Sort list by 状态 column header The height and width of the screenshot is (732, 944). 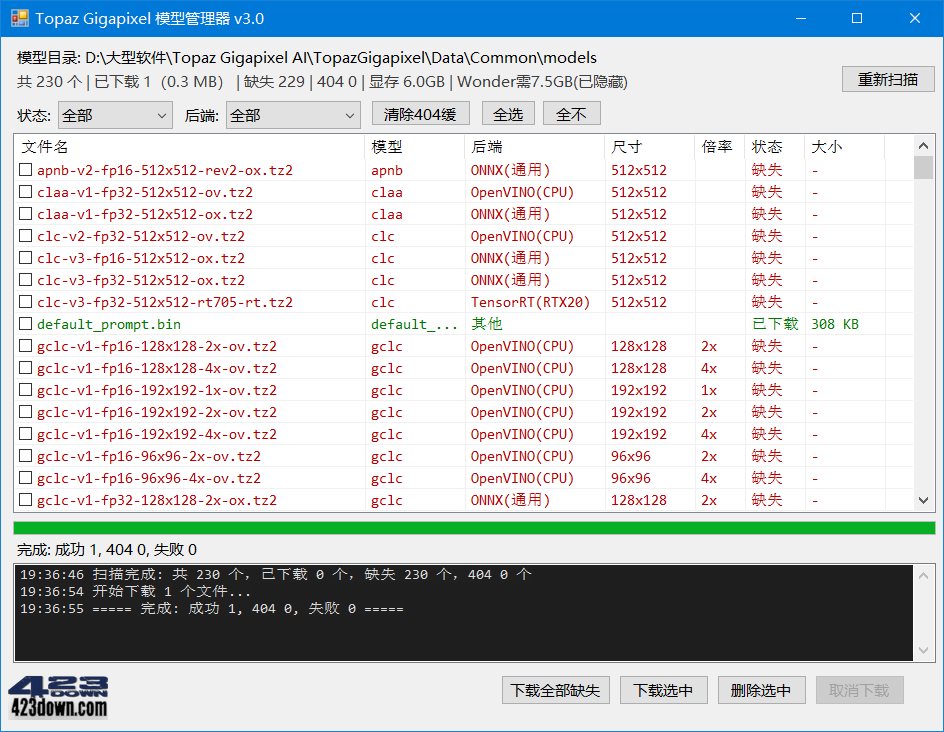pos(775,147)
